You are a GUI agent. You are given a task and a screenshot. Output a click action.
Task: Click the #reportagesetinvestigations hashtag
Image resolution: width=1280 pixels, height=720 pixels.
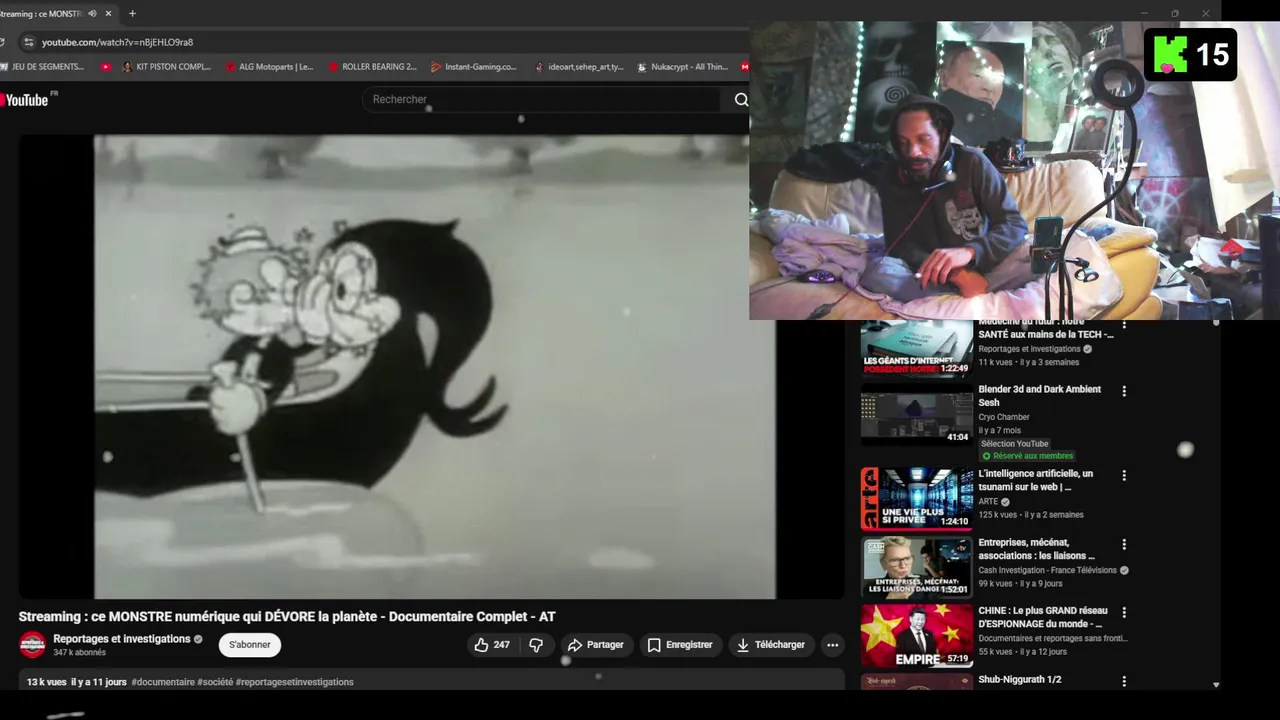pyautogui.click(x=295, y=682)
